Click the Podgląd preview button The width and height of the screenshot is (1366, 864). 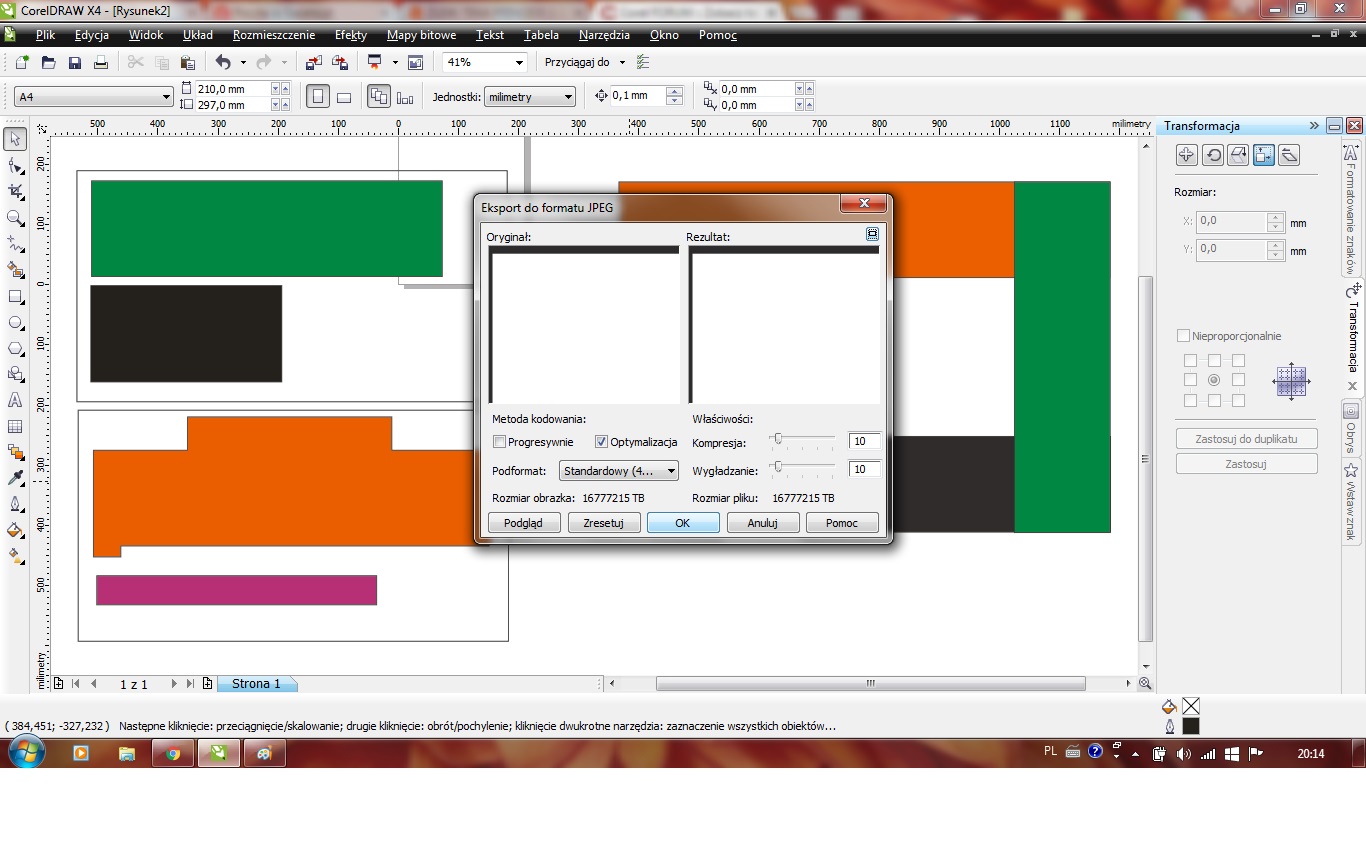(x=523, y=523)
